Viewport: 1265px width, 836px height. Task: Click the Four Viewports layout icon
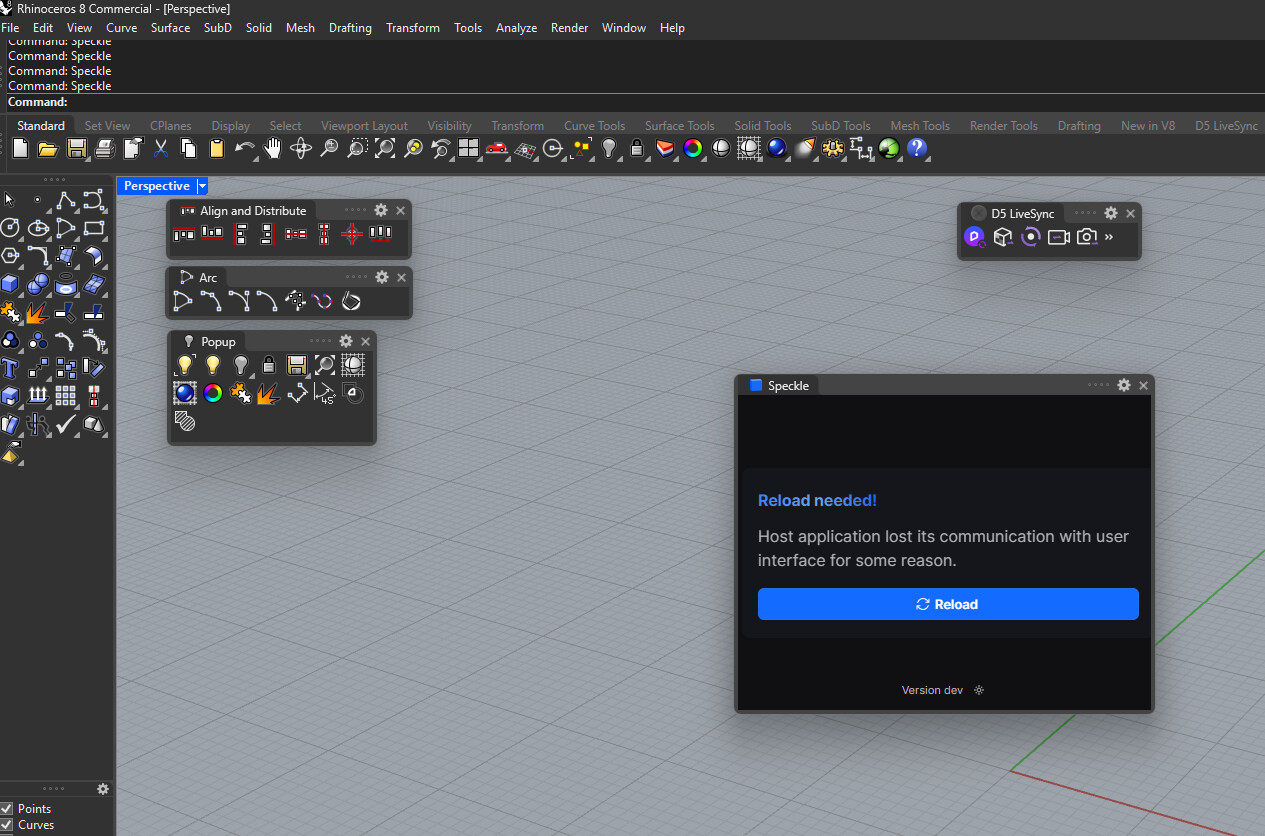click(x=468, y=149)
